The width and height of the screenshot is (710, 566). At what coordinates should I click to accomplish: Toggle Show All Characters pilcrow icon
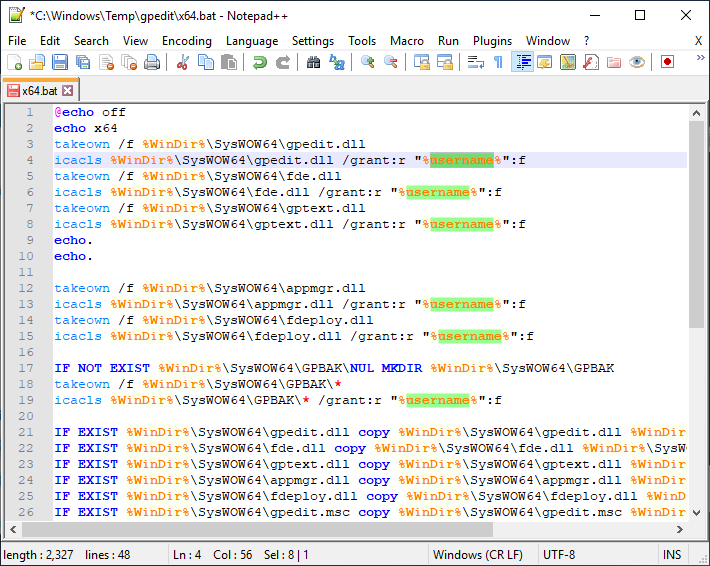pyautogui.click(x=498, y=62)
